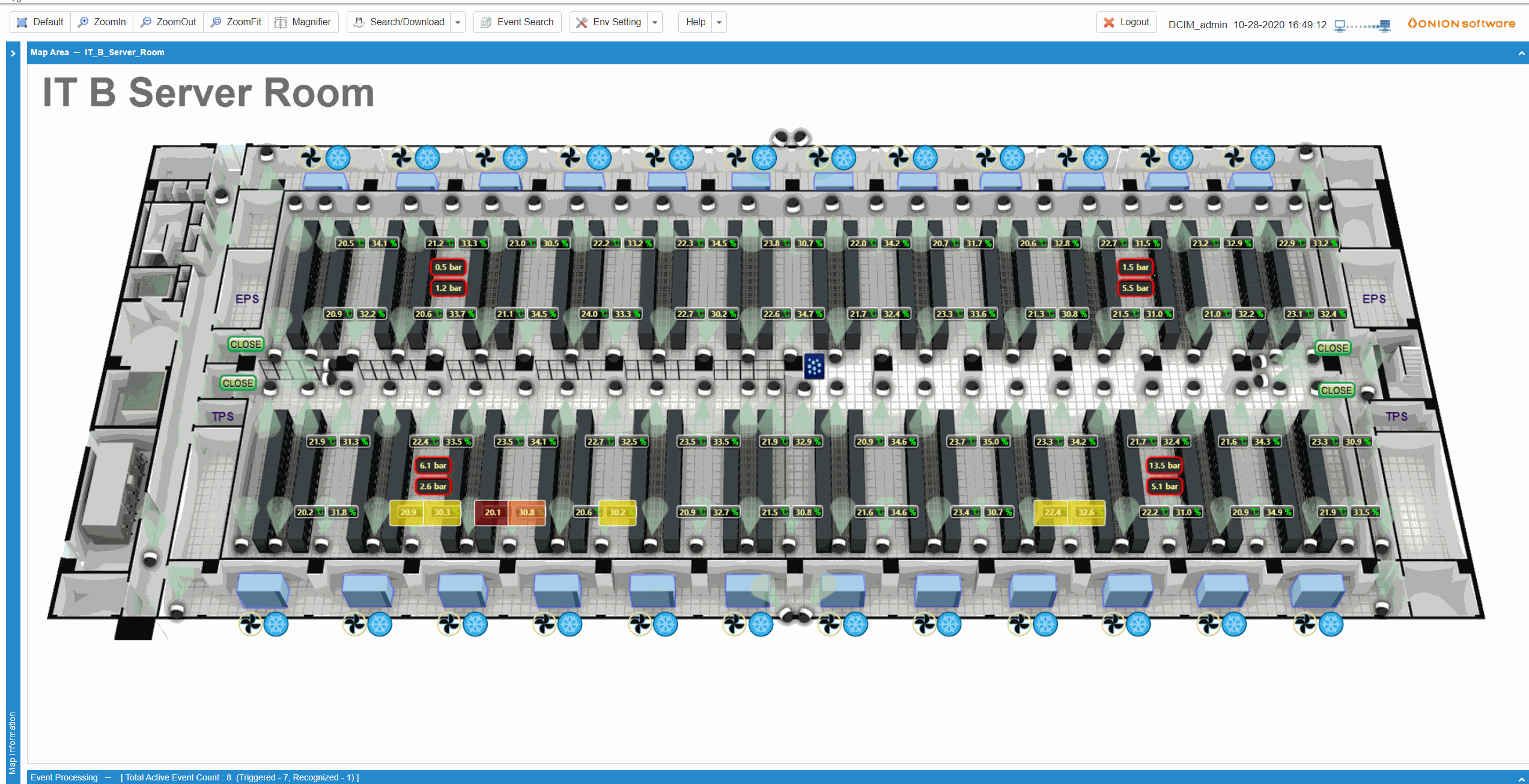Click the dark blue cooling unit icon in center aisle
1529x784 pixels.
[814, 366]
